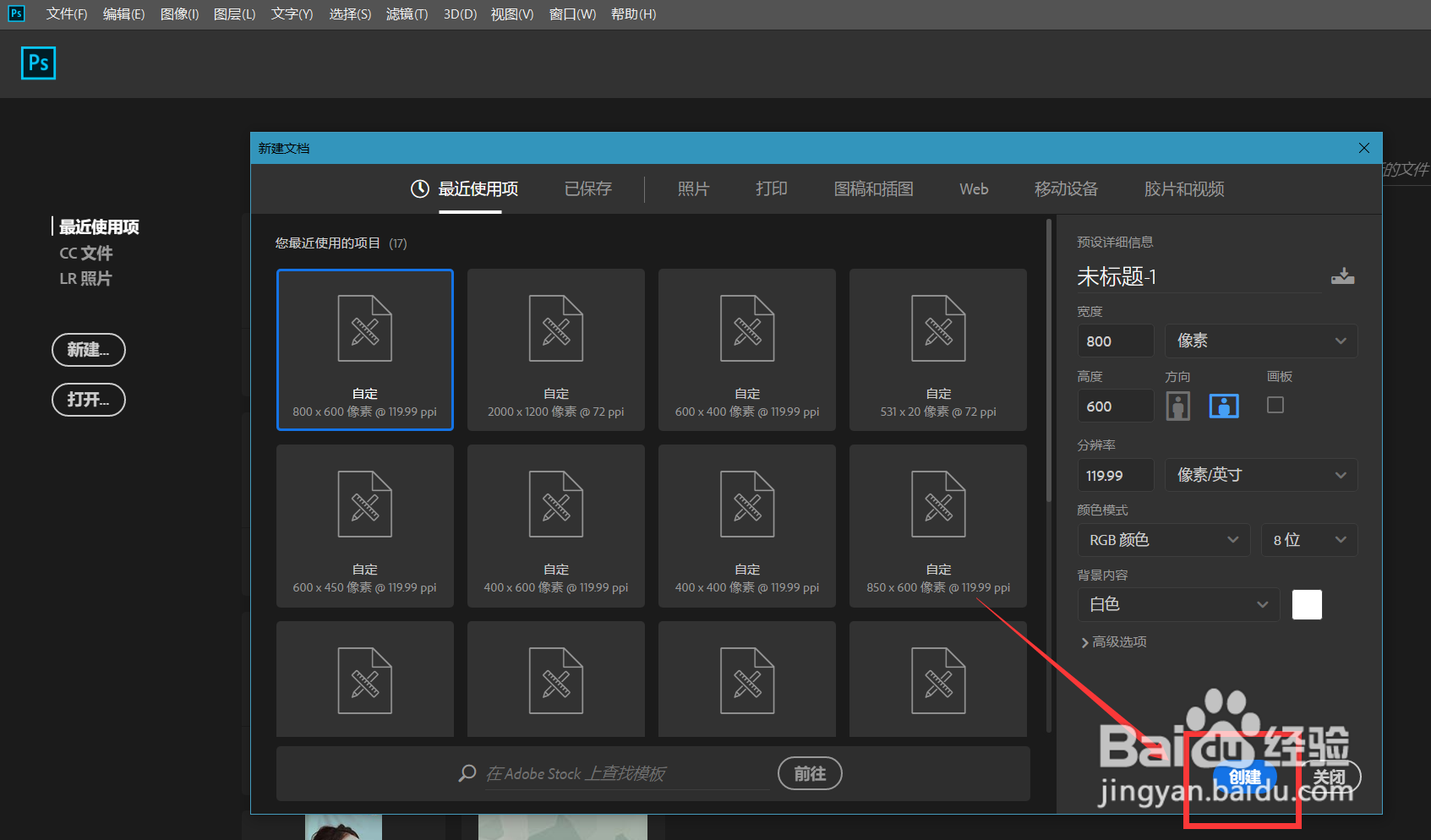Open the 图层(L) menu
The height and width of the screenshot is (840, 1431).
click(234, 14)
